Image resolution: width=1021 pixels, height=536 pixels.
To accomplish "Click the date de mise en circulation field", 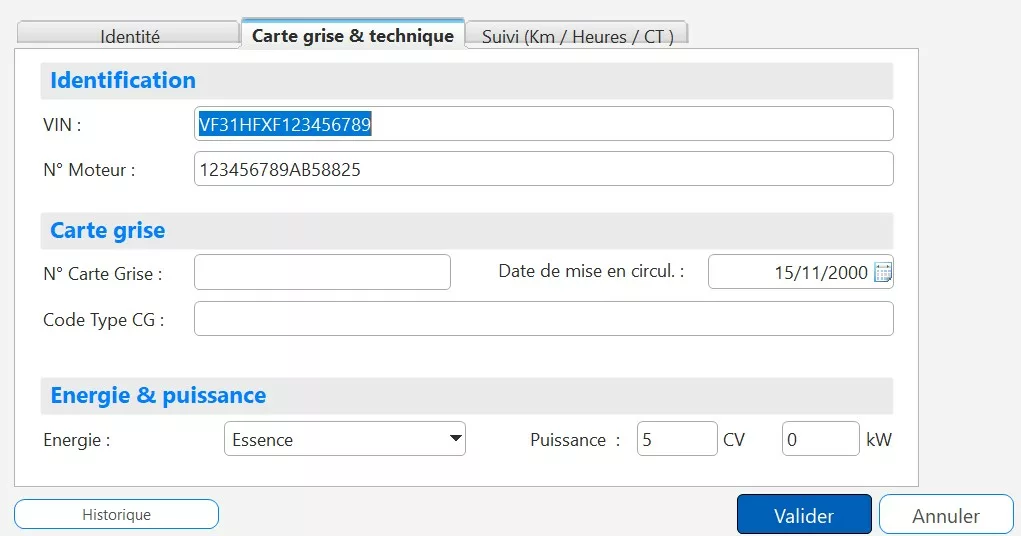I will coord(800,272).
